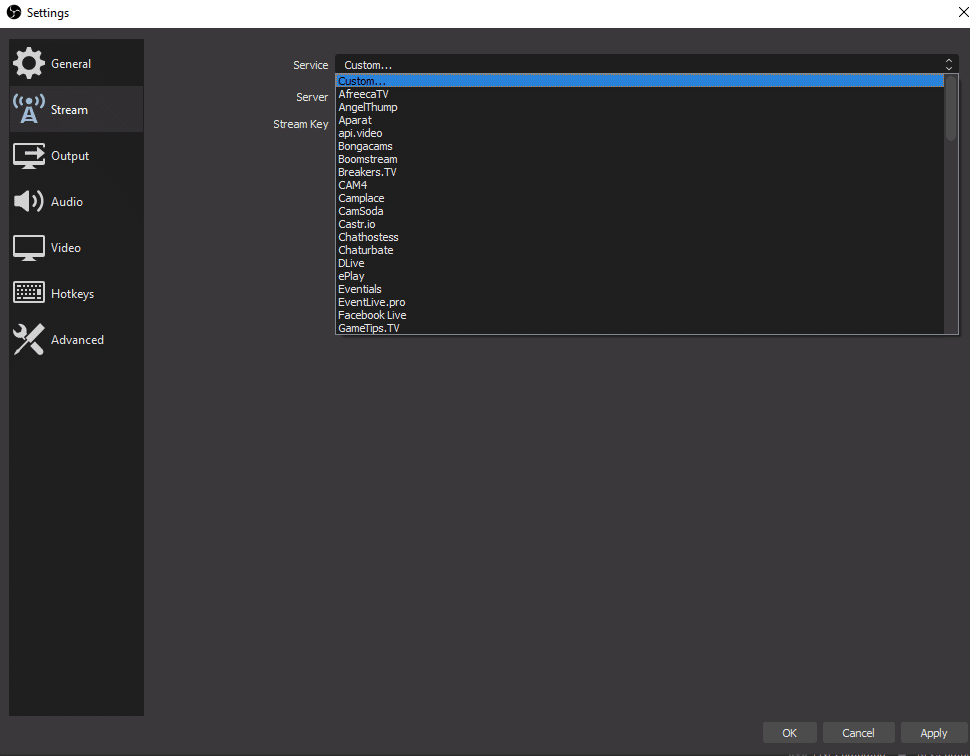Viewport: 970px width, 756px height.
Task: Go to Audio settings tab
Action: click(x=77, y=201)
